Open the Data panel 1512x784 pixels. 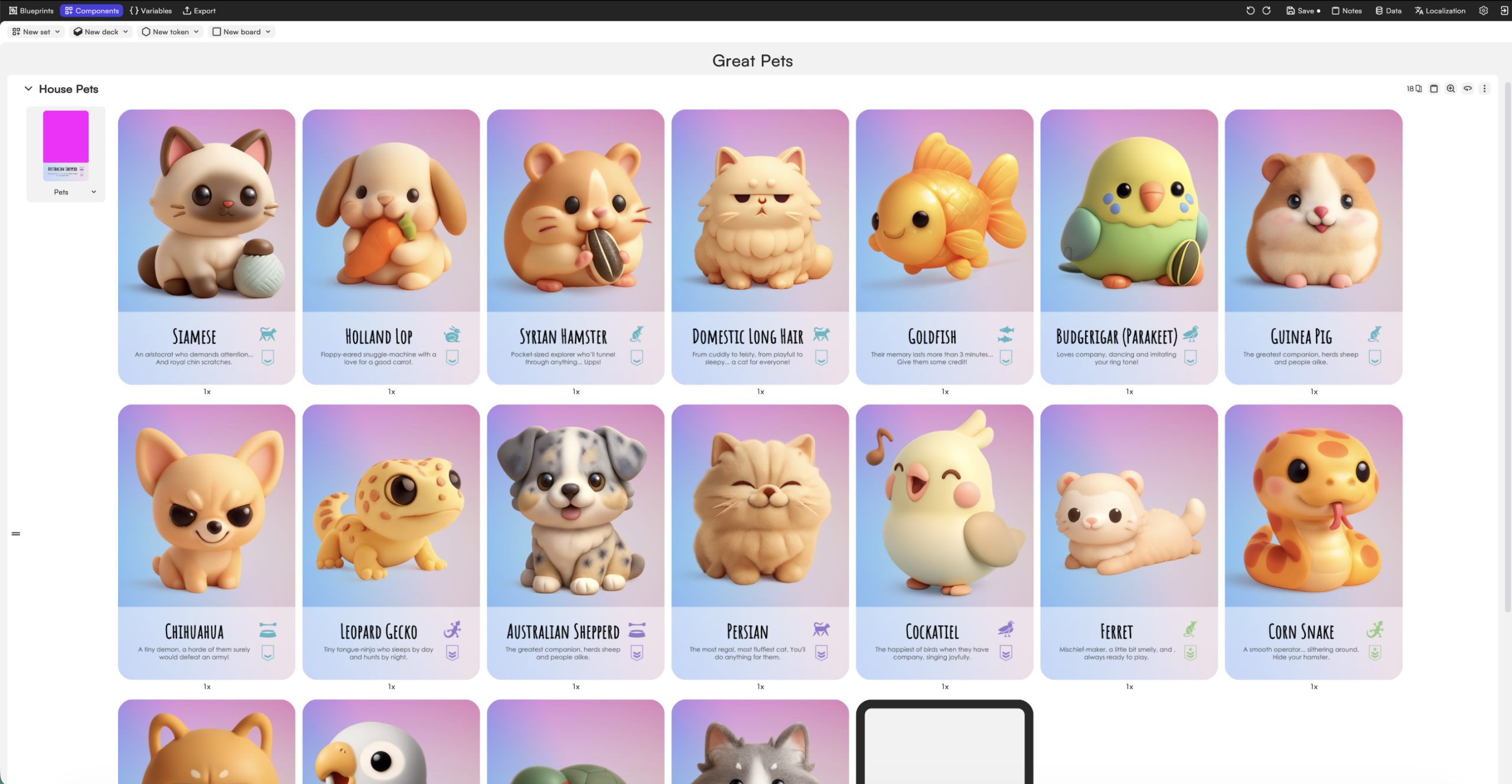(1389, 11)
